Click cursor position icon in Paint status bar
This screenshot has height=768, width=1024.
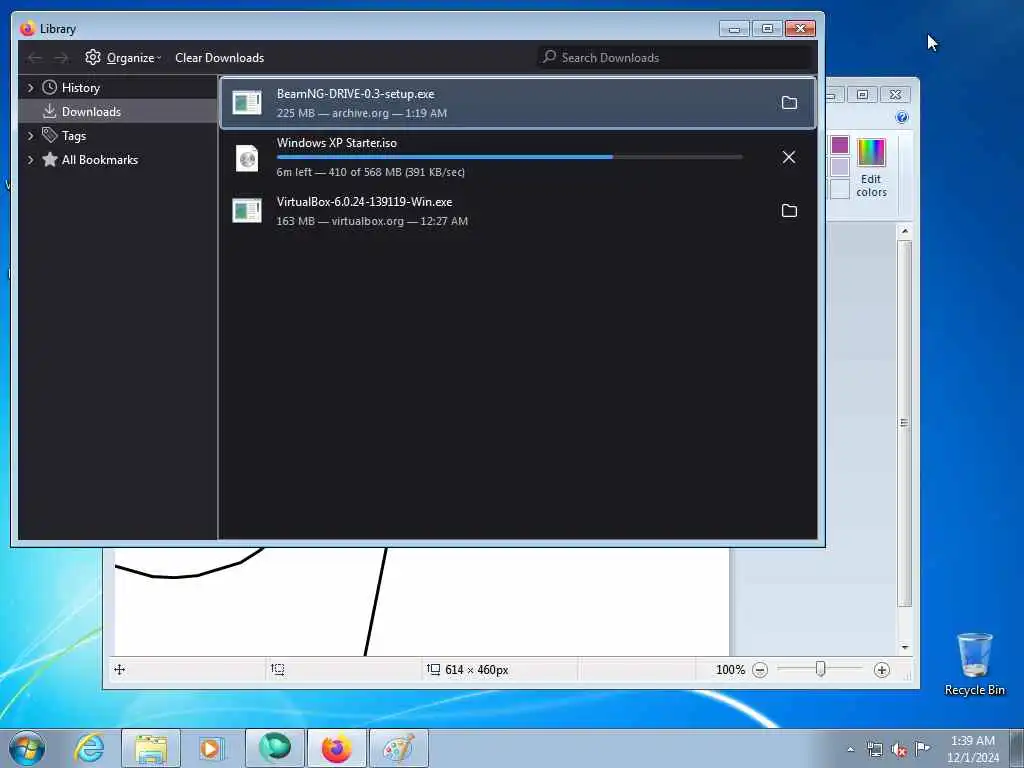point(120,669)
